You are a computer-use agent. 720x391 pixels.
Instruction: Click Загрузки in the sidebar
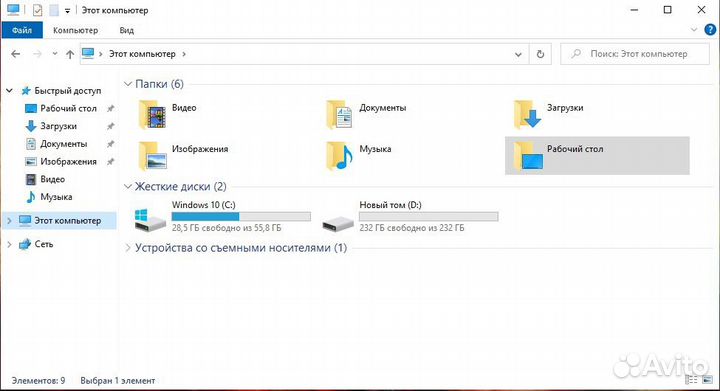pyautogui.click(x=58, y=126)
